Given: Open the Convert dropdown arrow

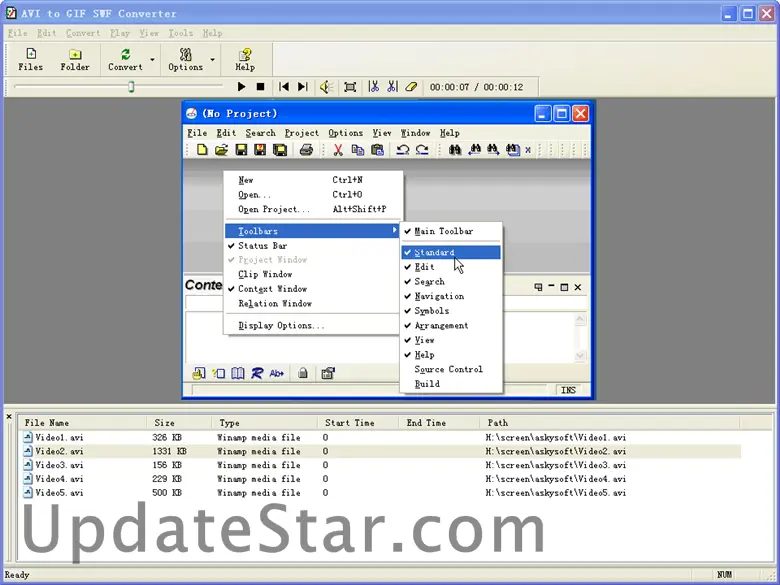Looking at the screenshot, I should coord(152,59).
